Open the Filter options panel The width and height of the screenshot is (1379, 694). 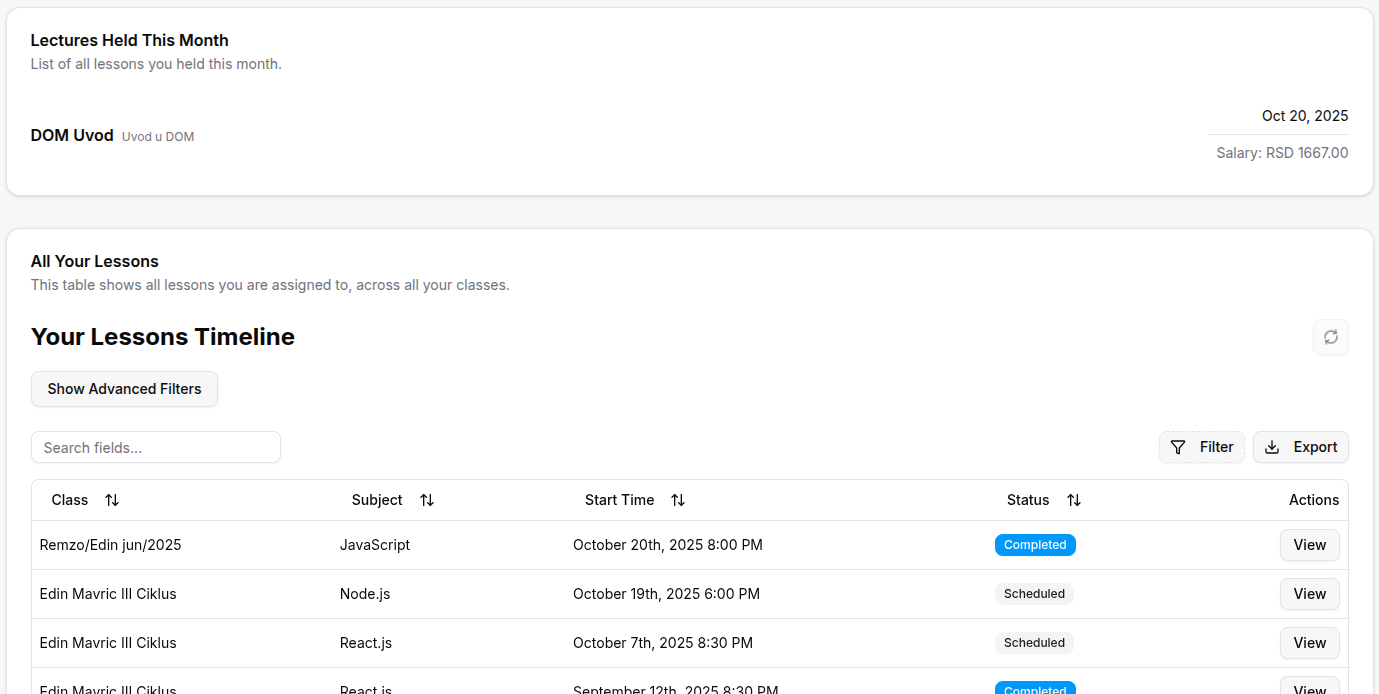[1202, 447]
